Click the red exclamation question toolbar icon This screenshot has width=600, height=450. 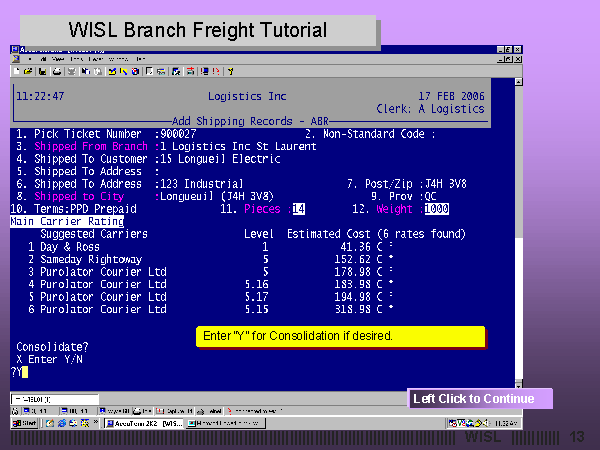(216, 71)
